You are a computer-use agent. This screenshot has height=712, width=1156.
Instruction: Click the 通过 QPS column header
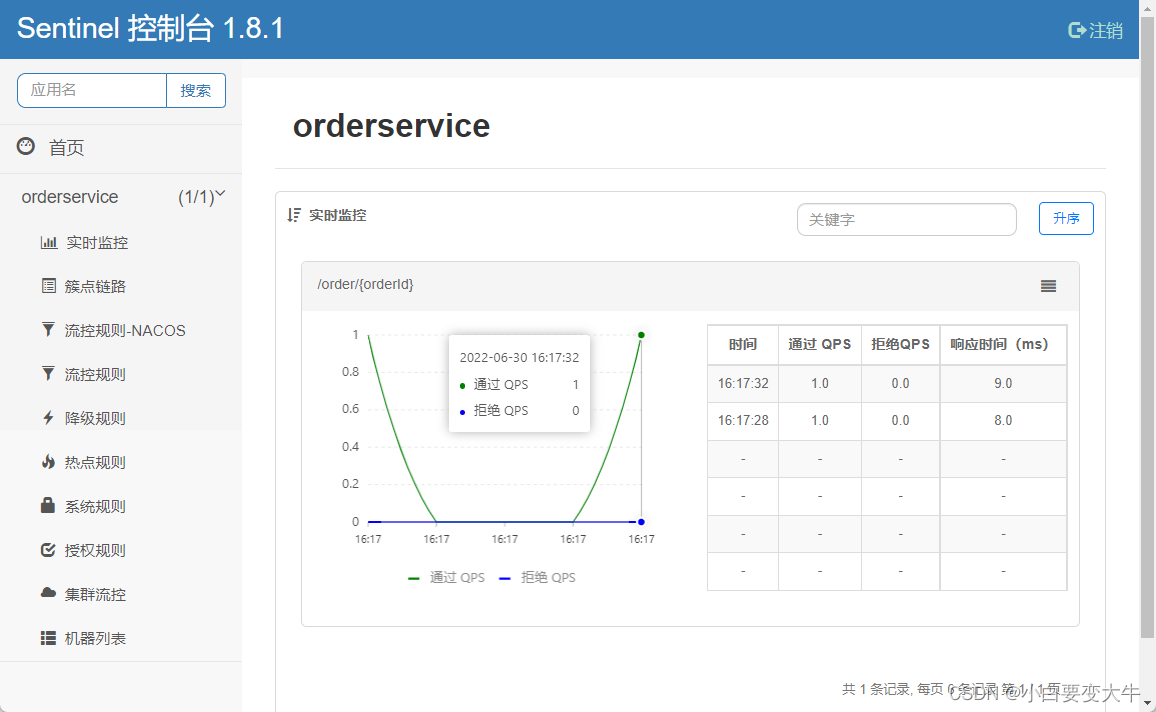(820, 344)
